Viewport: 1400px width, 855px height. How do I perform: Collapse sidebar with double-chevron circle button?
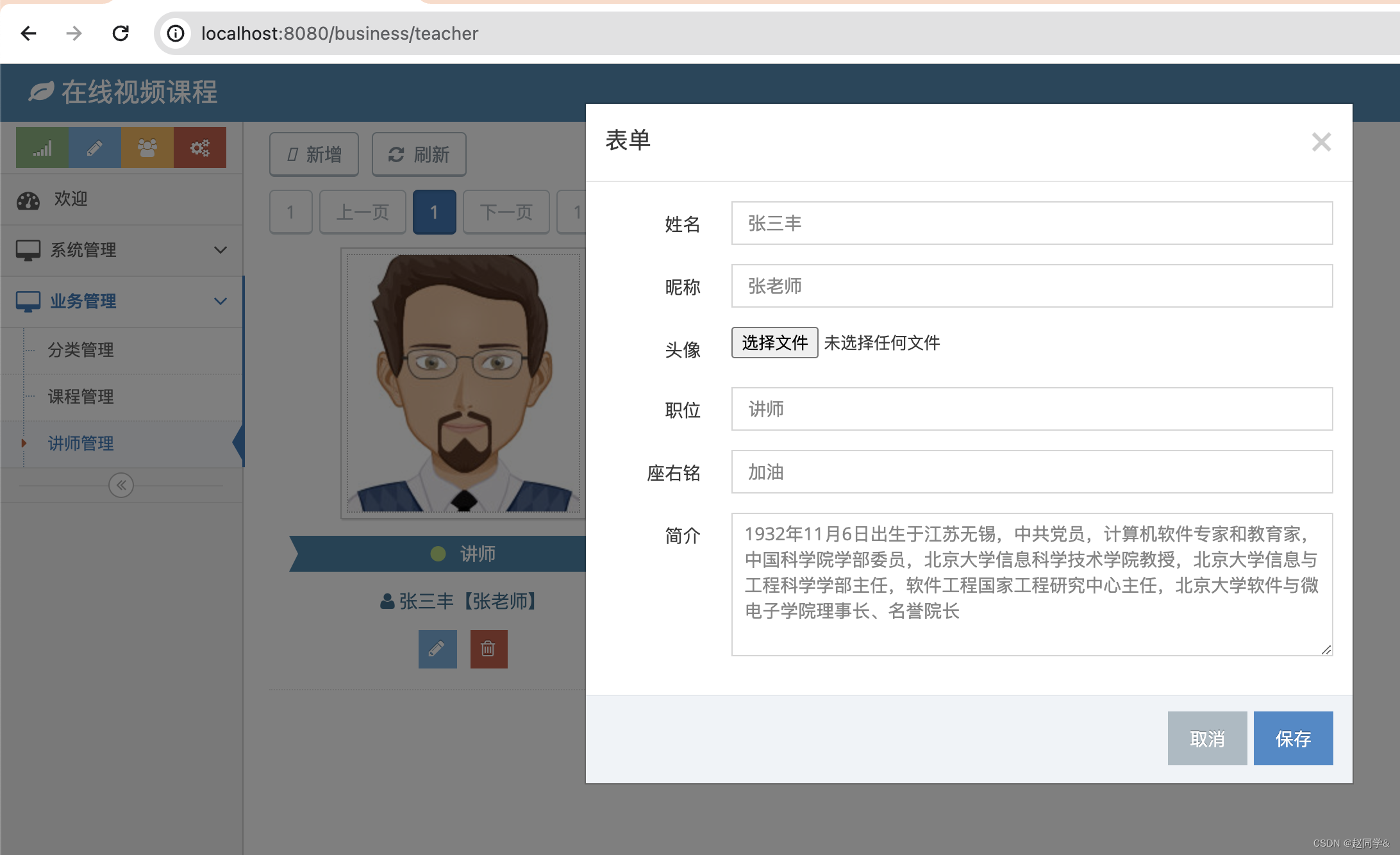pos(121,485)
